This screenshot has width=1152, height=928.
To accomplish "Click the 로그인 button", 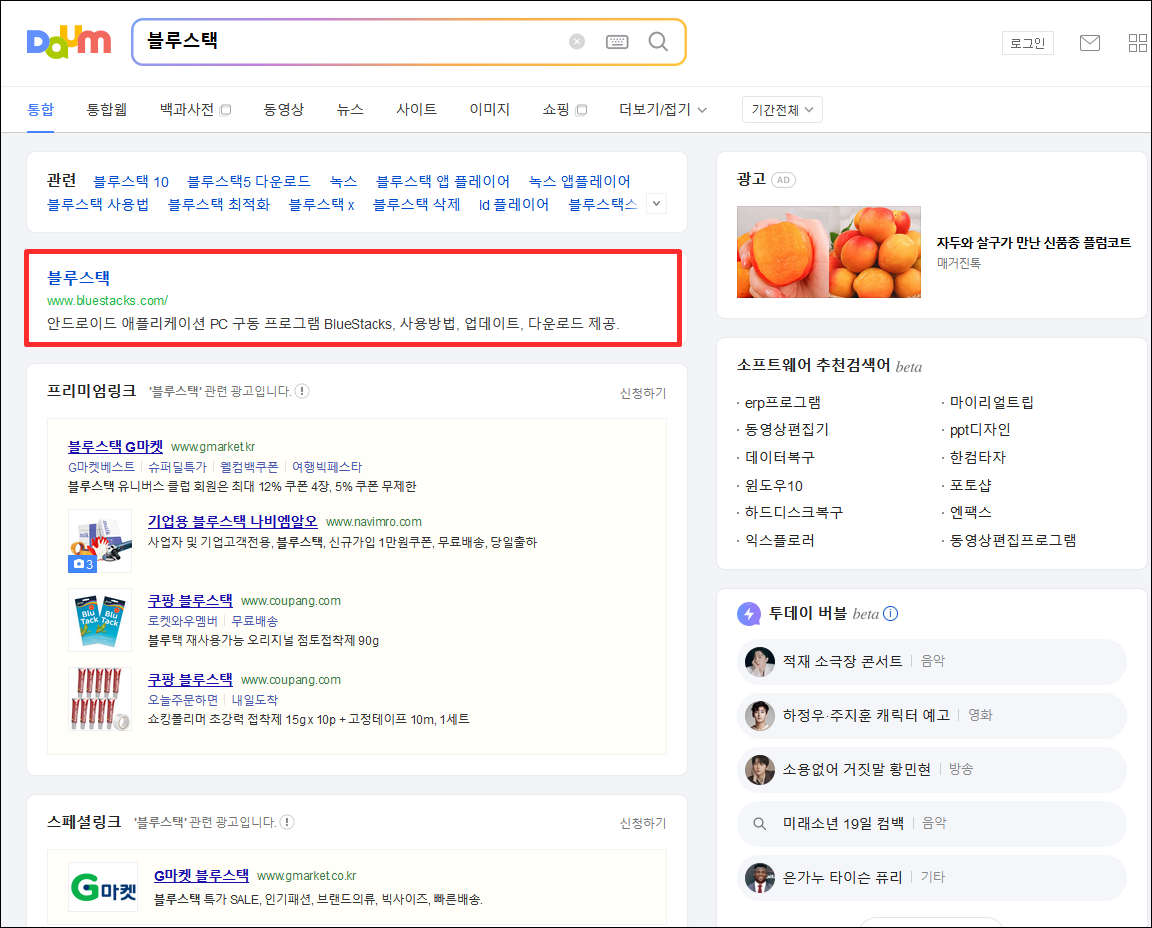I will click(x=1027, y=43).
